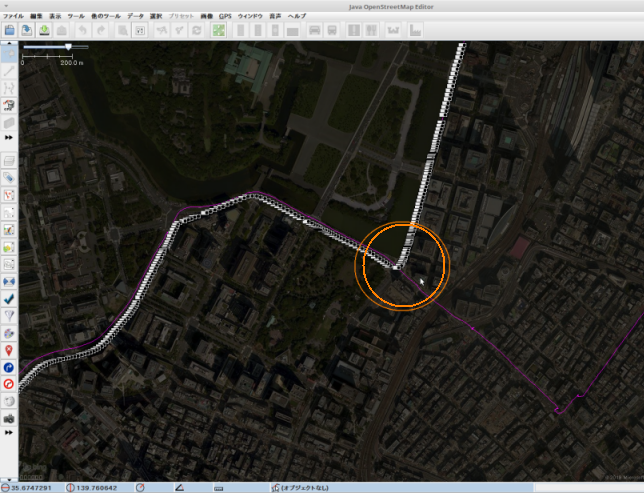Toggle the map paint styles panel icon

(x=9, y=230)
